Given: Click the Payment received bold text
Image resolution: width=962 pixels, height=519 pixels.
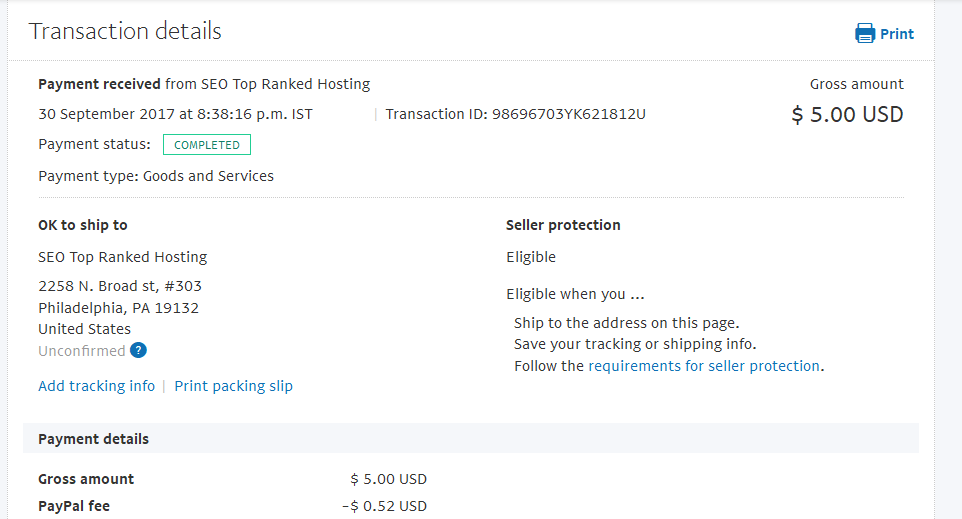Looking at the screenshot, I should pyautogui.click(x=99, y=84).
